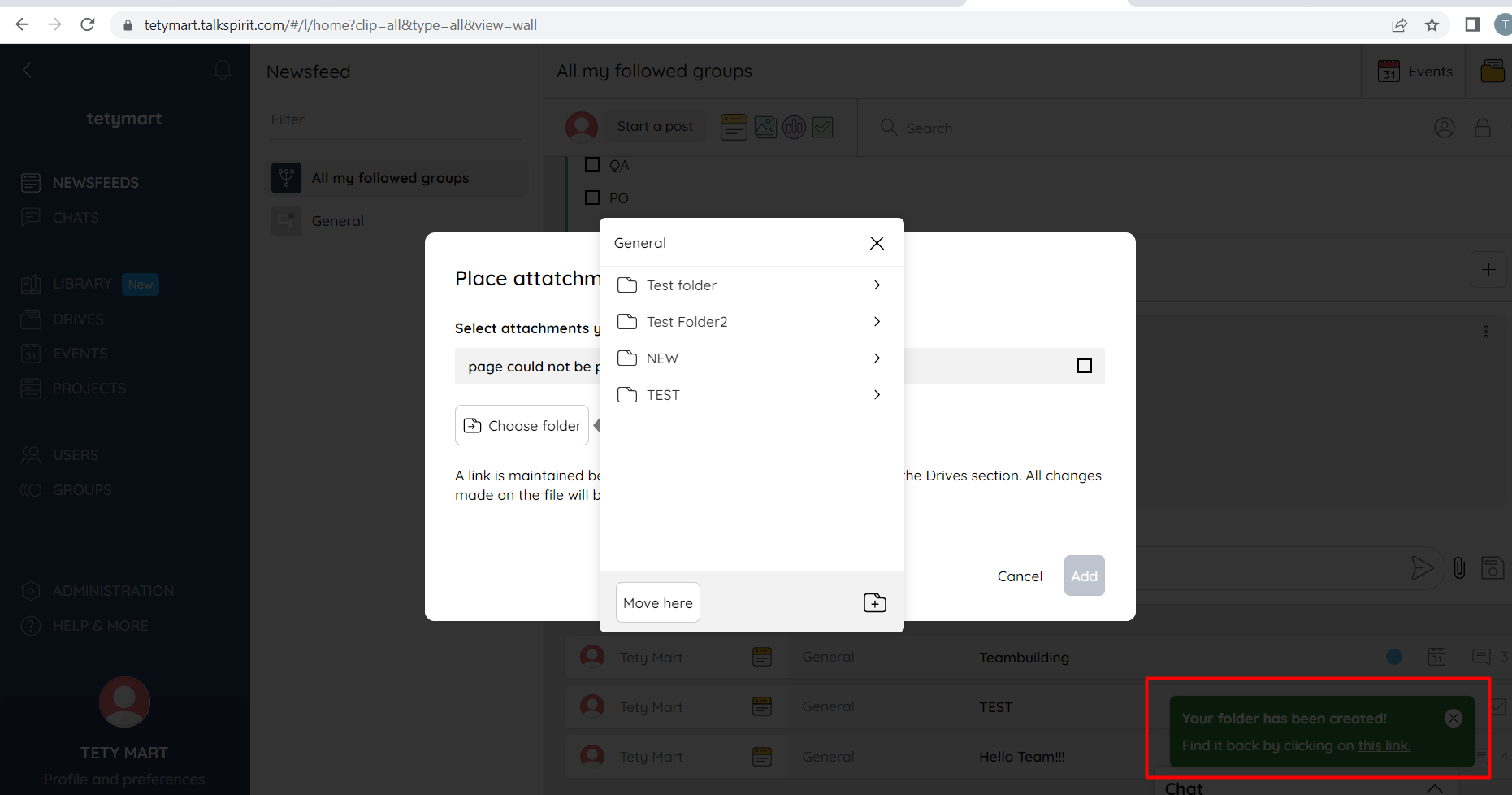
Task: Check the attachment selection checkbox
Action: (x=1084, y=366)
